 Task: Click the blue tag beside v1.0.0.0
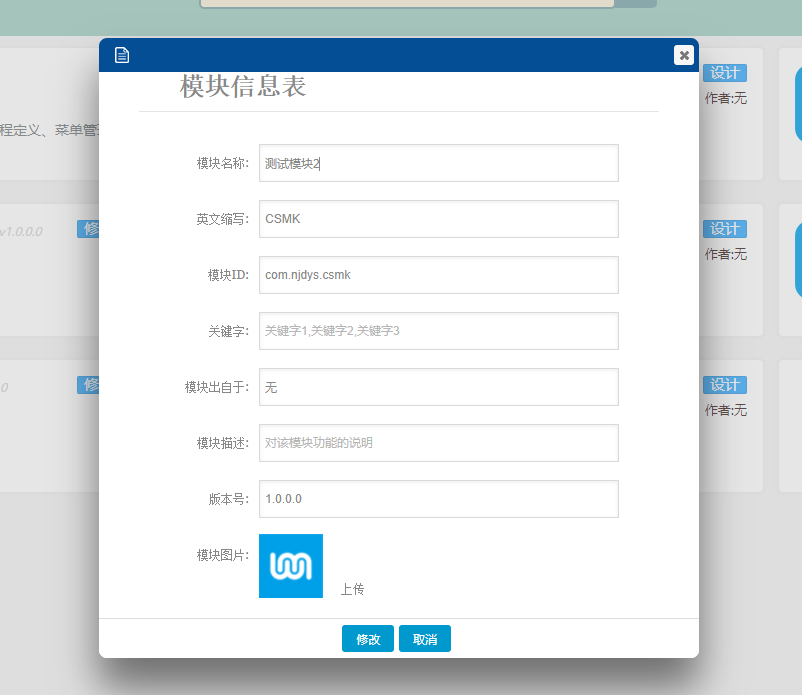coord(88,229)
